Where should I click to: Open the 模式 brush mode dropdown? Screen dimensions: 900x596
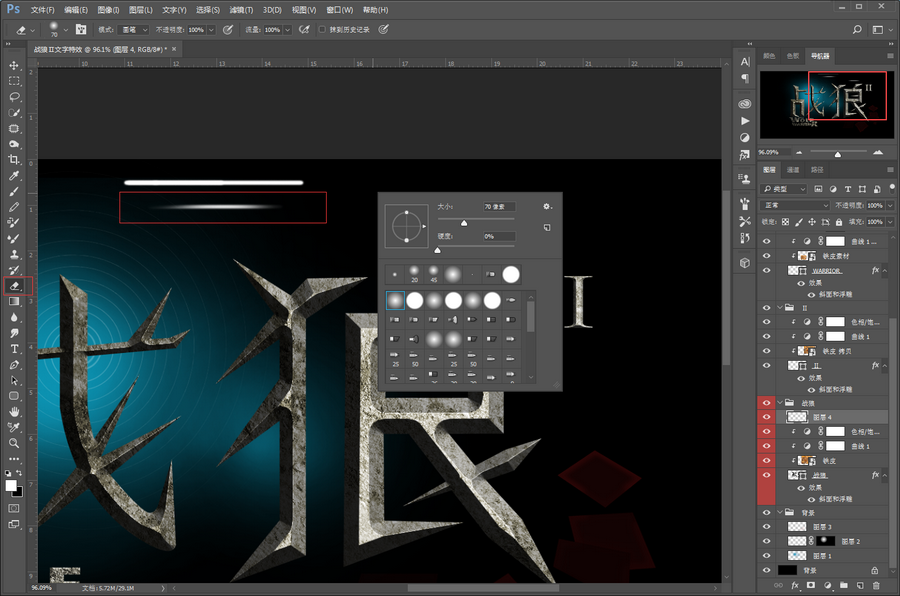tap(132, 30)
